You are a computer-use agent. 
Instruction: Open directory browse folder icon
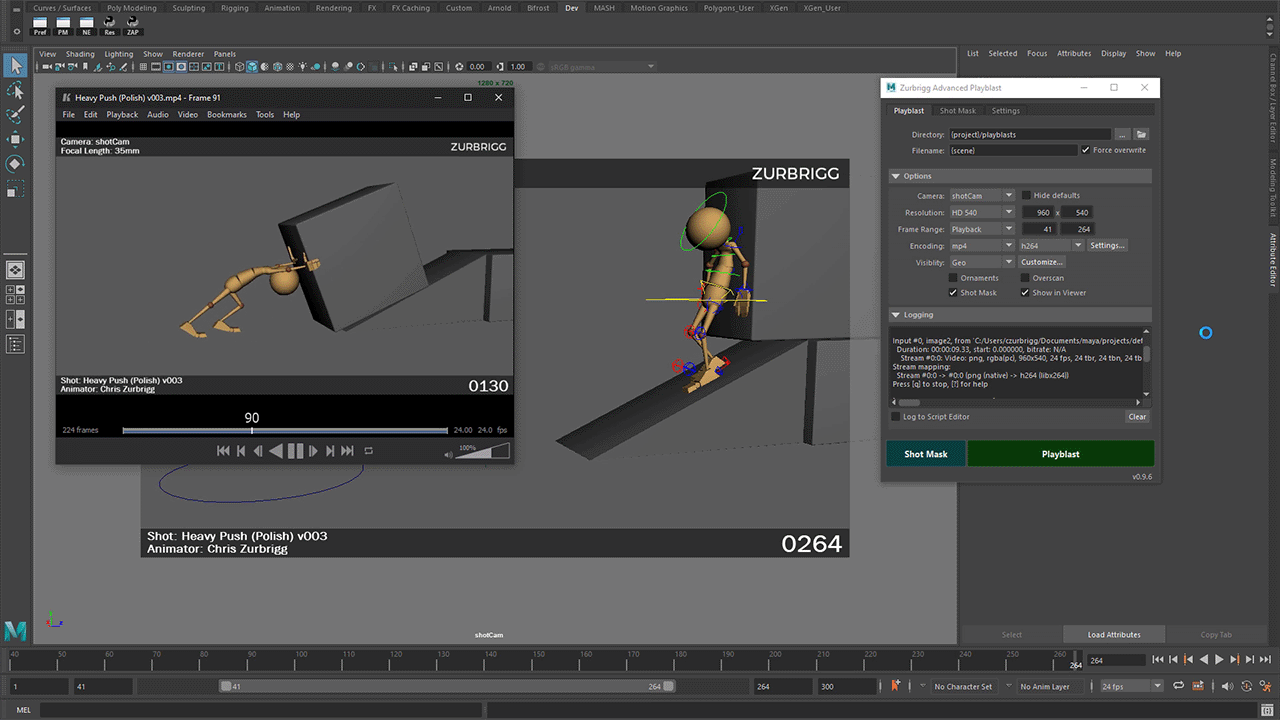1141,134
